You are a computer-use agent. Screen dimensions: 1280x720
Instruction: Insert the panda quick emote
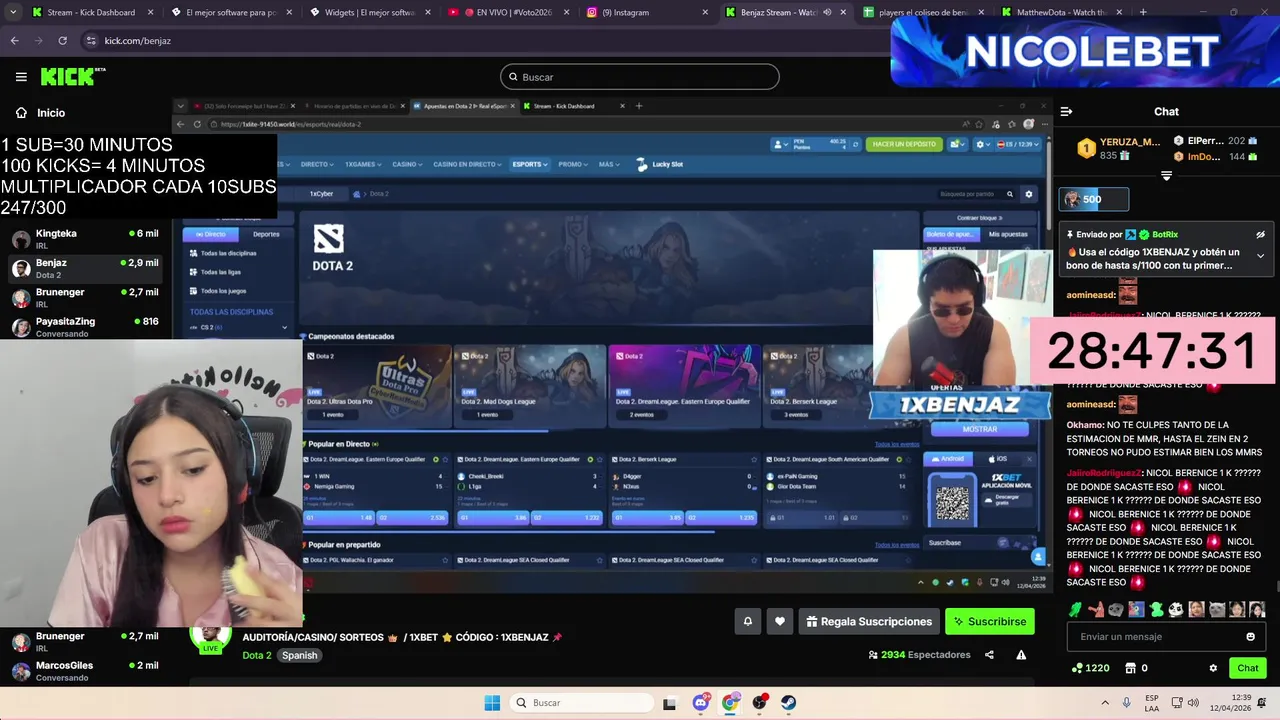(x=1176, y=609)
